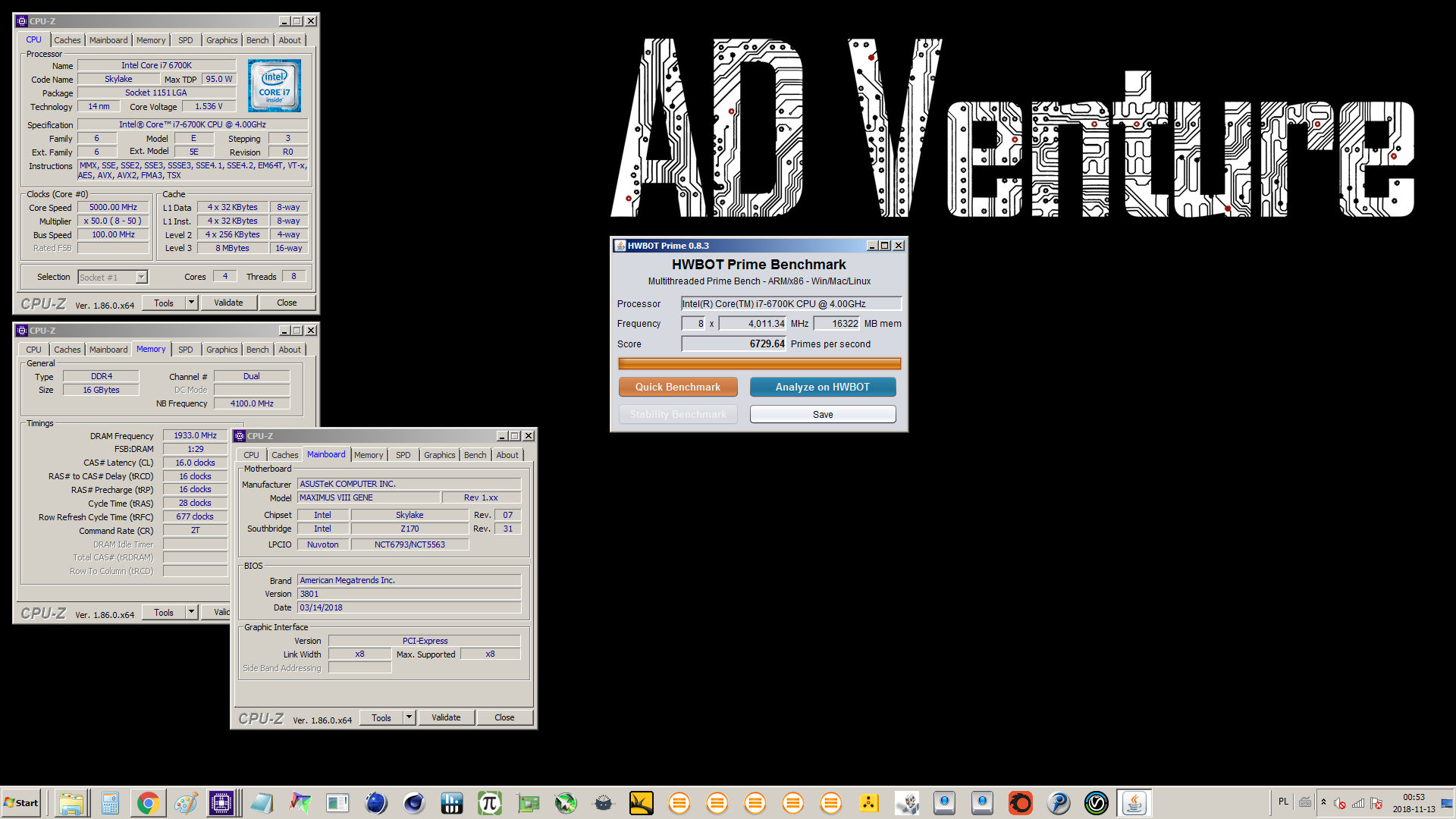
Task: Switch to Caches tab in CPU-Z CPU window
Action: 67,40
